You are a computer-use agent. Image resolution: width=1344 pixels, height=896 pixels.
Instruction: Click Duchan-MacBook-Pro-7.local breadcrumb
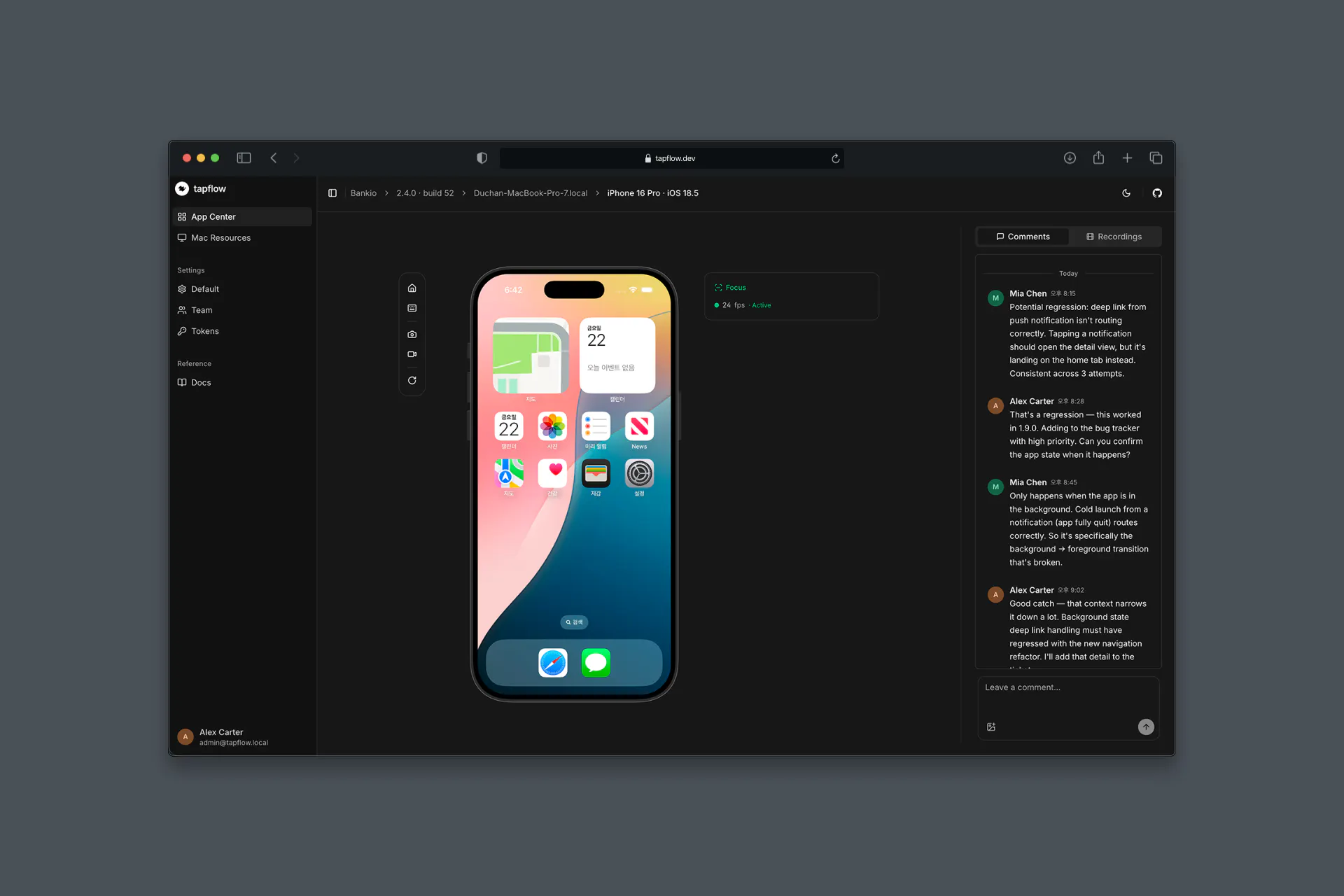[x=531, y=193]
